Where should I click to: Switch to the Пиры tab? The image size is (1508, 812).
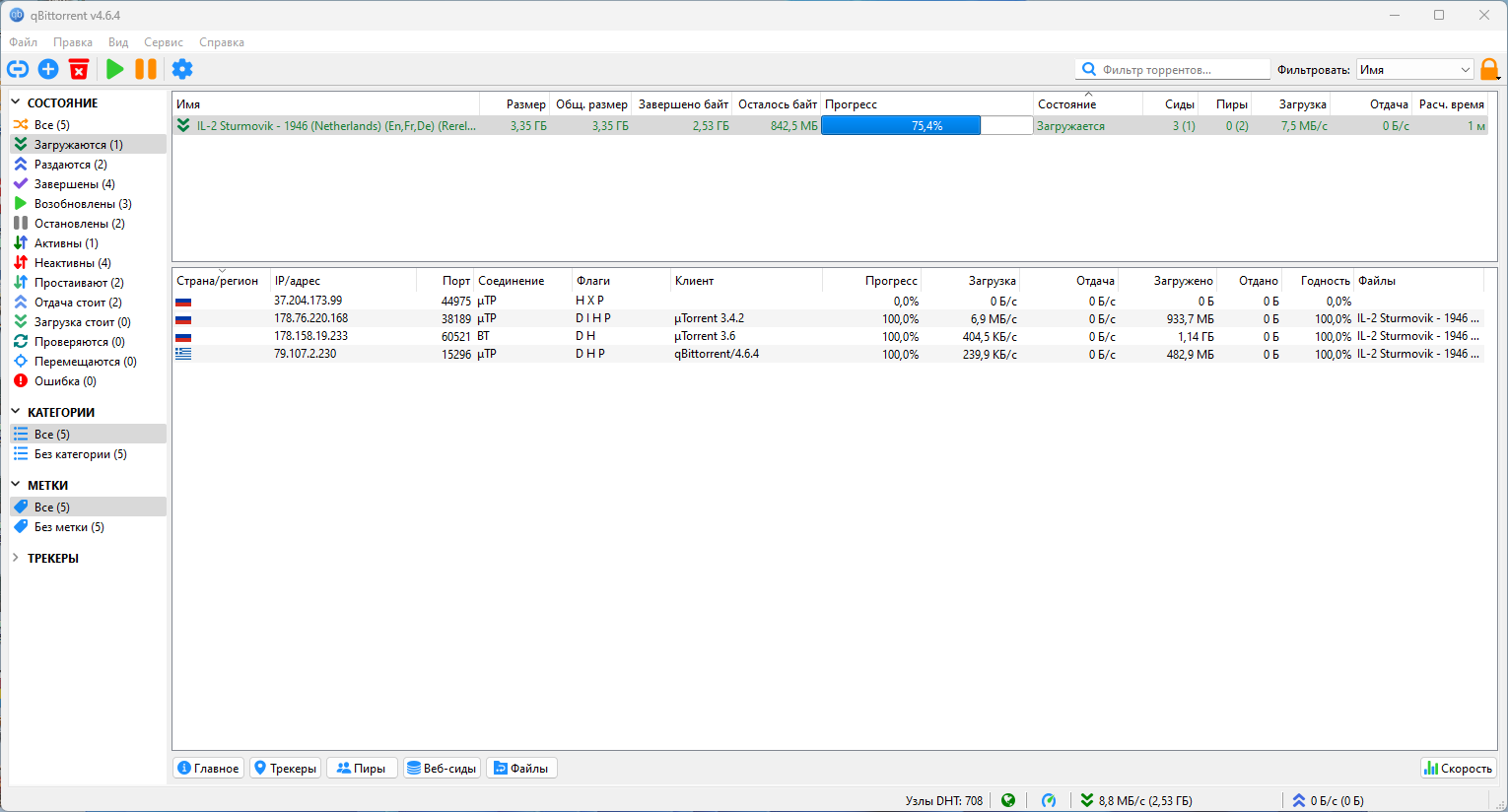click(362, 768)
